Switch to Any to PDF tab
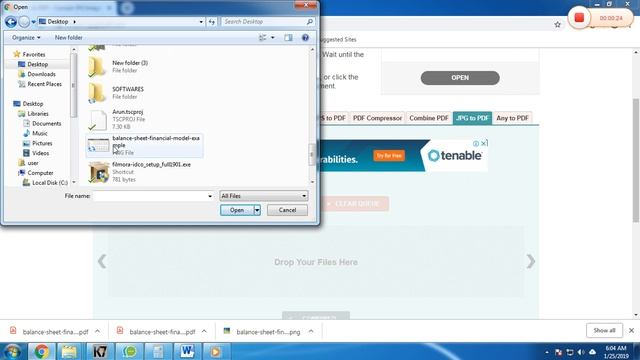 512,118
